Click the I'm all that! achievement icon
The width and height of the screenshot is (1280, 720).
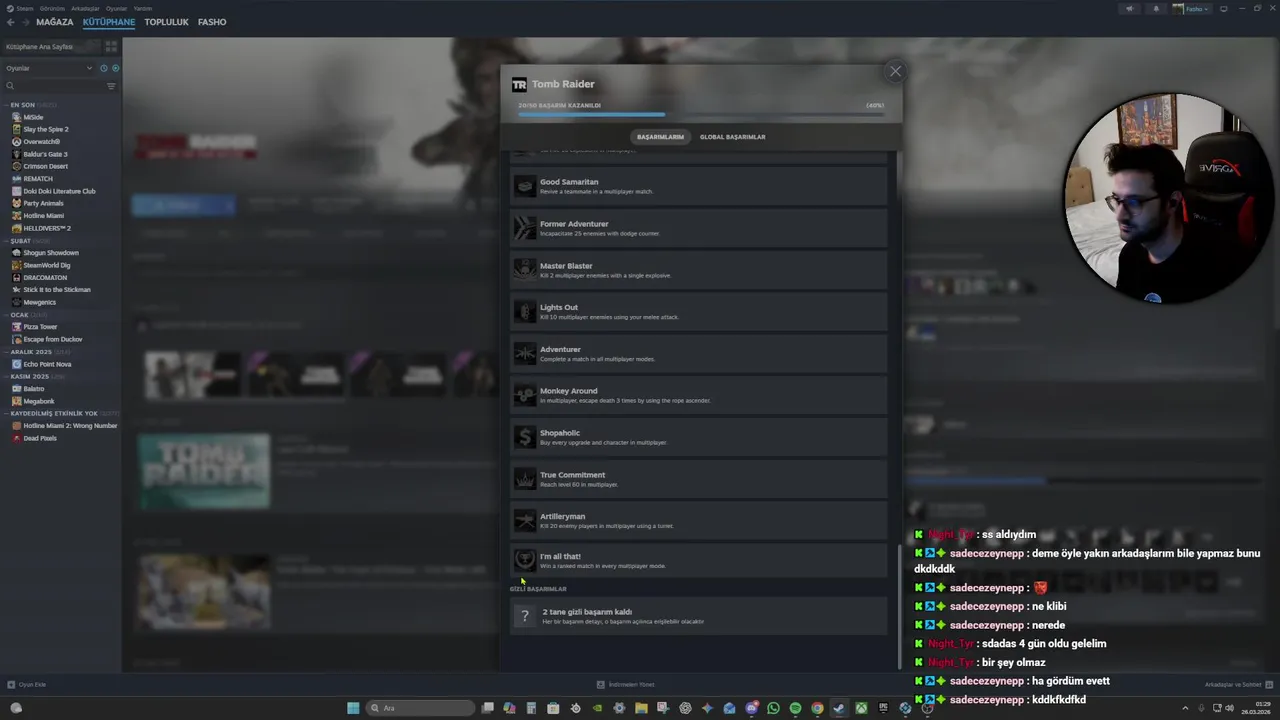tap(525, 561)
